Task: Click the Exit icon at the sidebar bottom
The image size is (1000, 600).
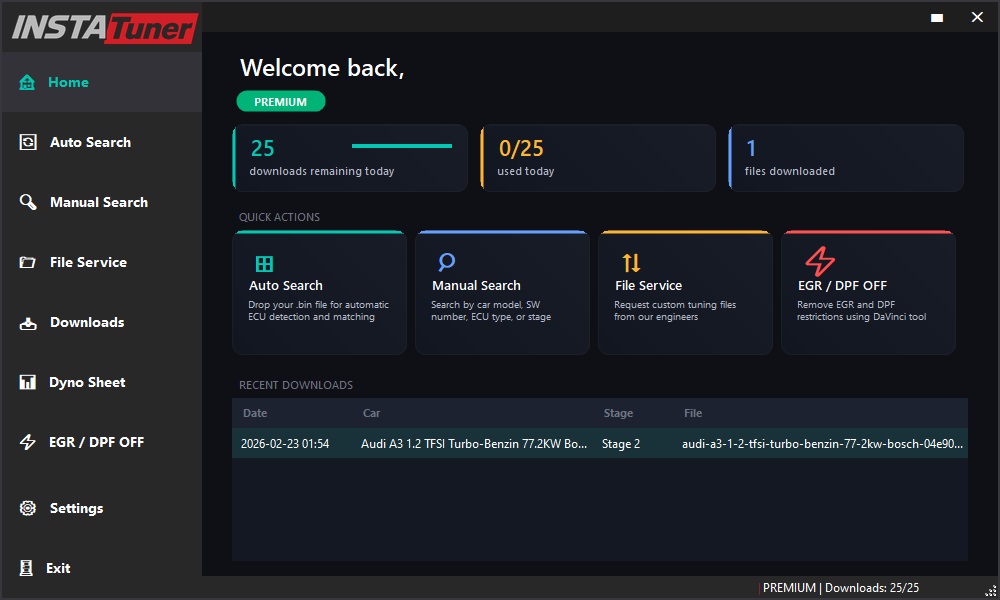Action: 26,568
